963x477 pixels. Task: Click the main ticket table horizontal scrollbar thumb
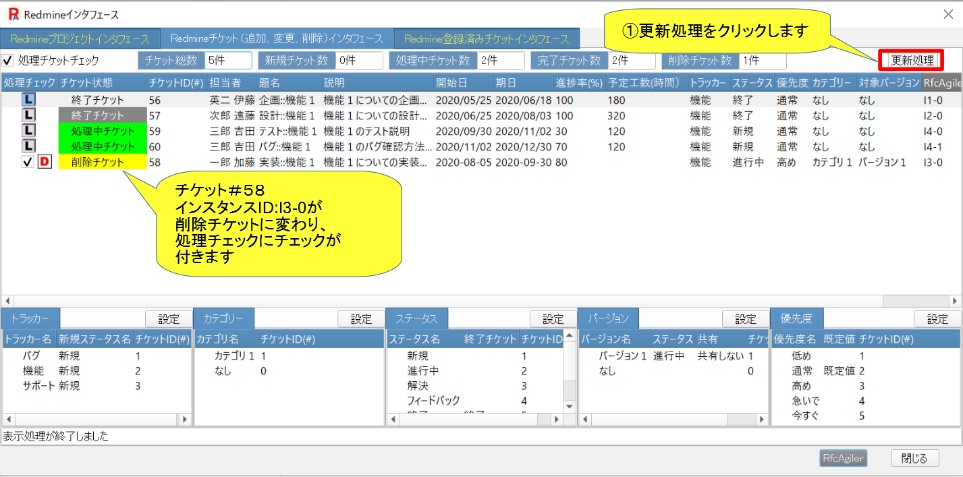point(447,301)
